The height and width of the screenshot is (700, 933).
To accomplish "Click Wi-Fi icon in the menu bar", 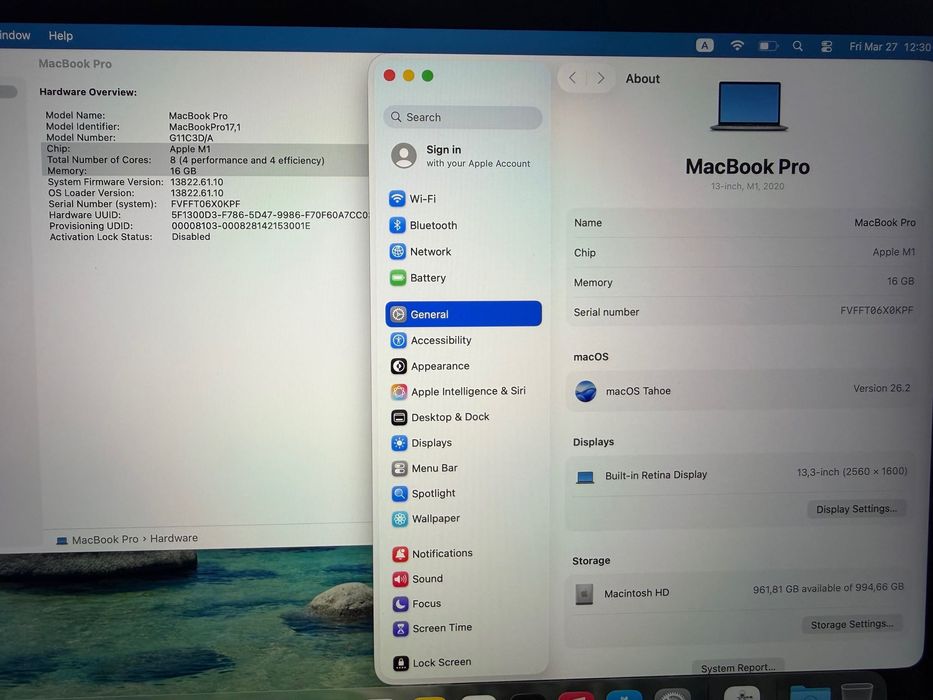I will pyautogui.click(x=737, y=45).
